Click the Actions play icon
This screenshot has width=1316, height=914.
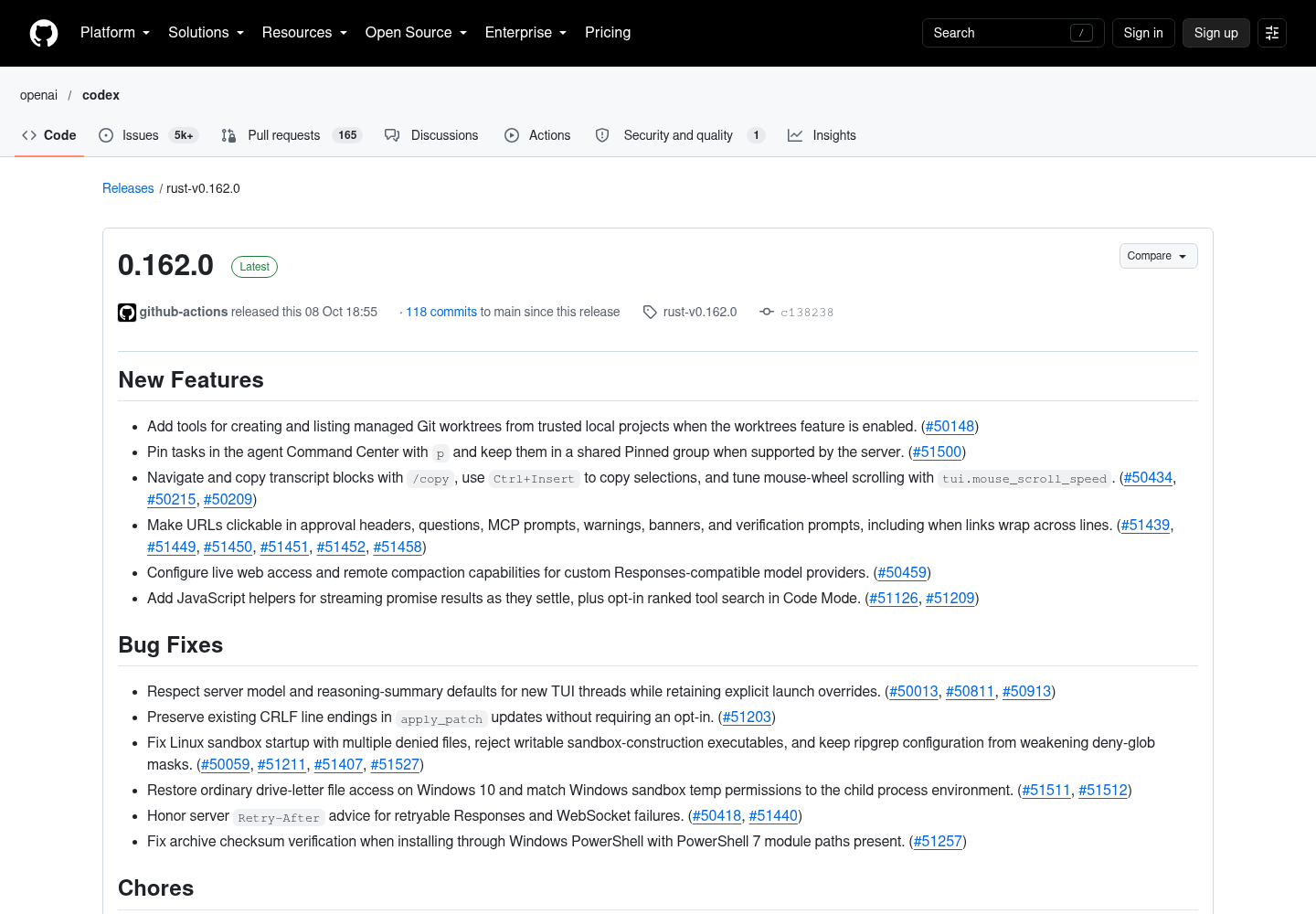click(512, 135)
